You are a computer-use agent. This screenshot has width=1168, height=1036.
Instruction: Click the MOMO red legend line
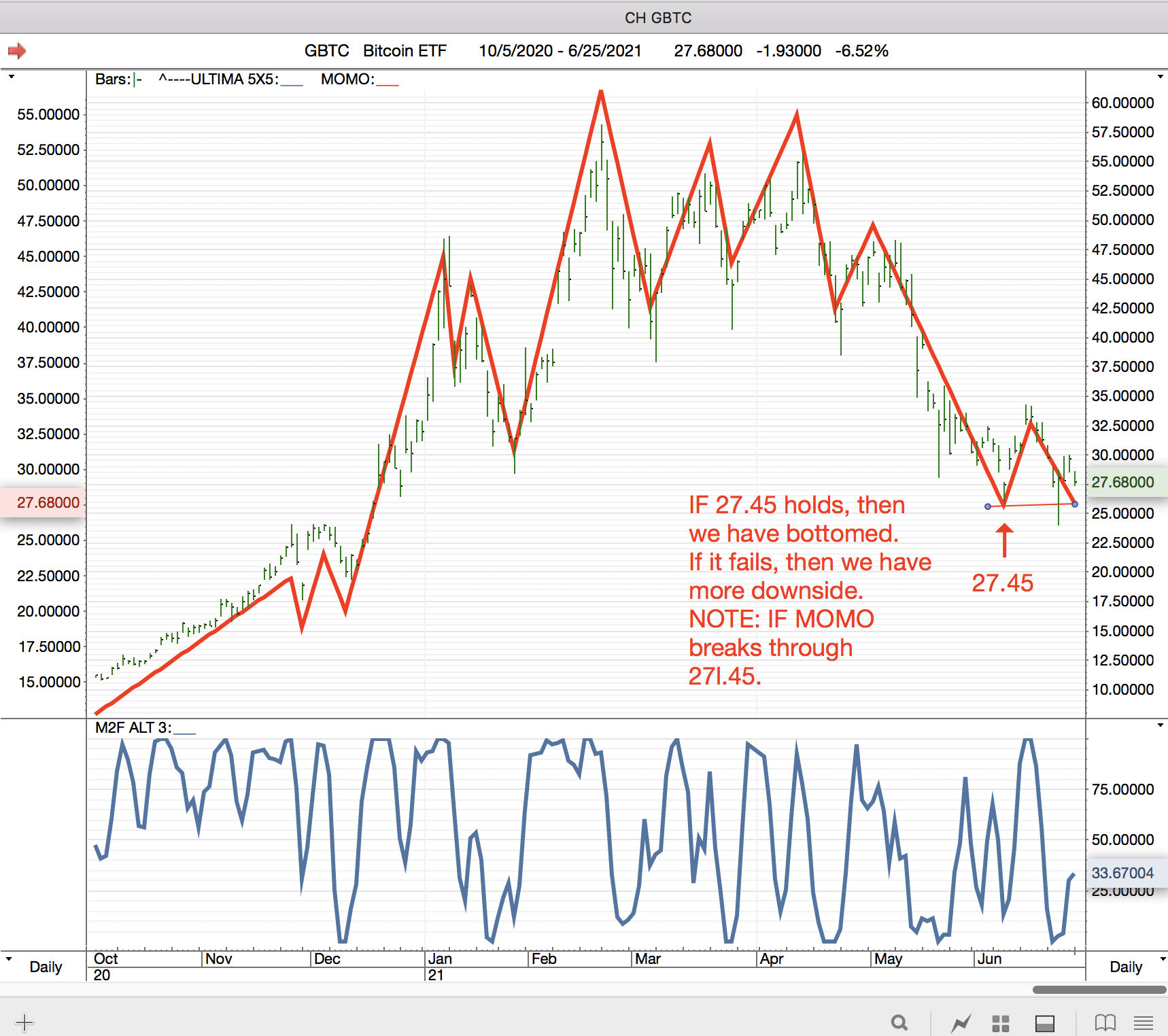tap(388, 86)
